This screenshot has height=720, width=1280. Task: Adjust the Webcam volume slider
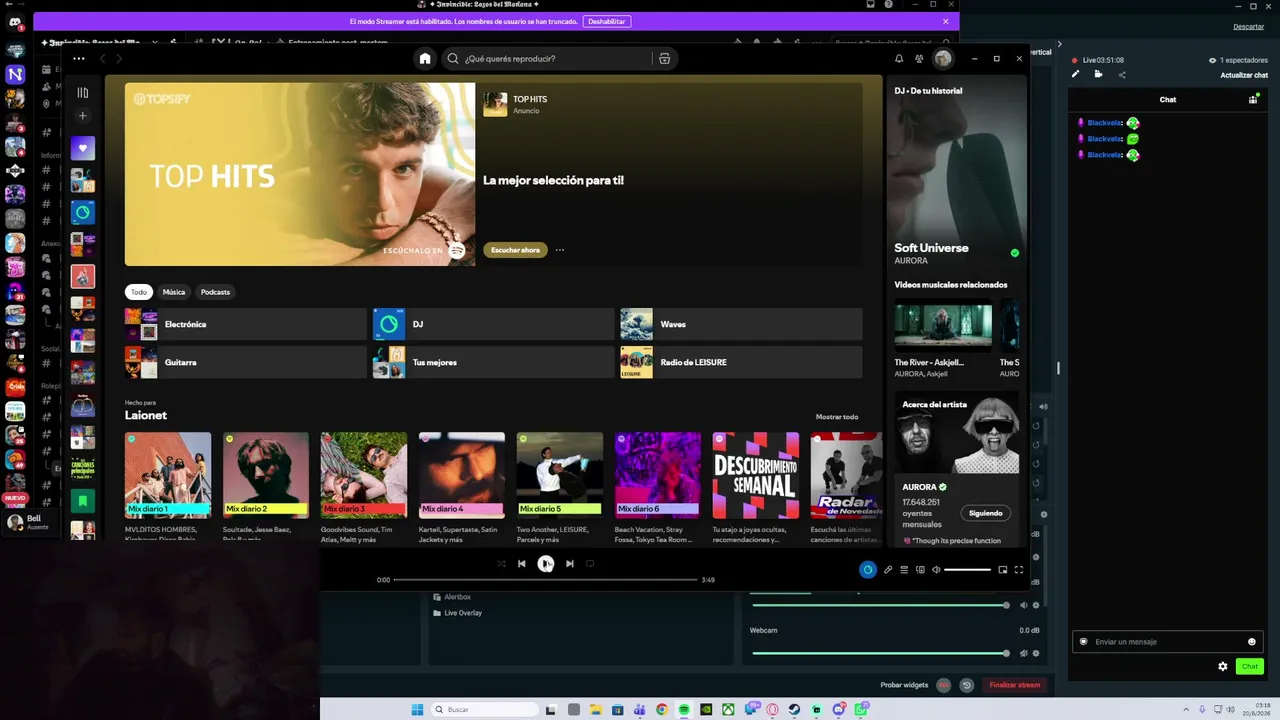(x=879, y=653)
